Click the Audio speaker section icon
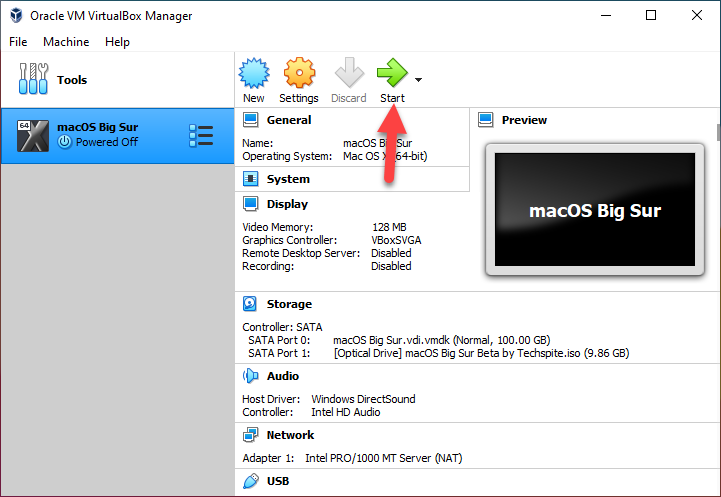Screen dimensions: 721x497 [x=251, y=376]
